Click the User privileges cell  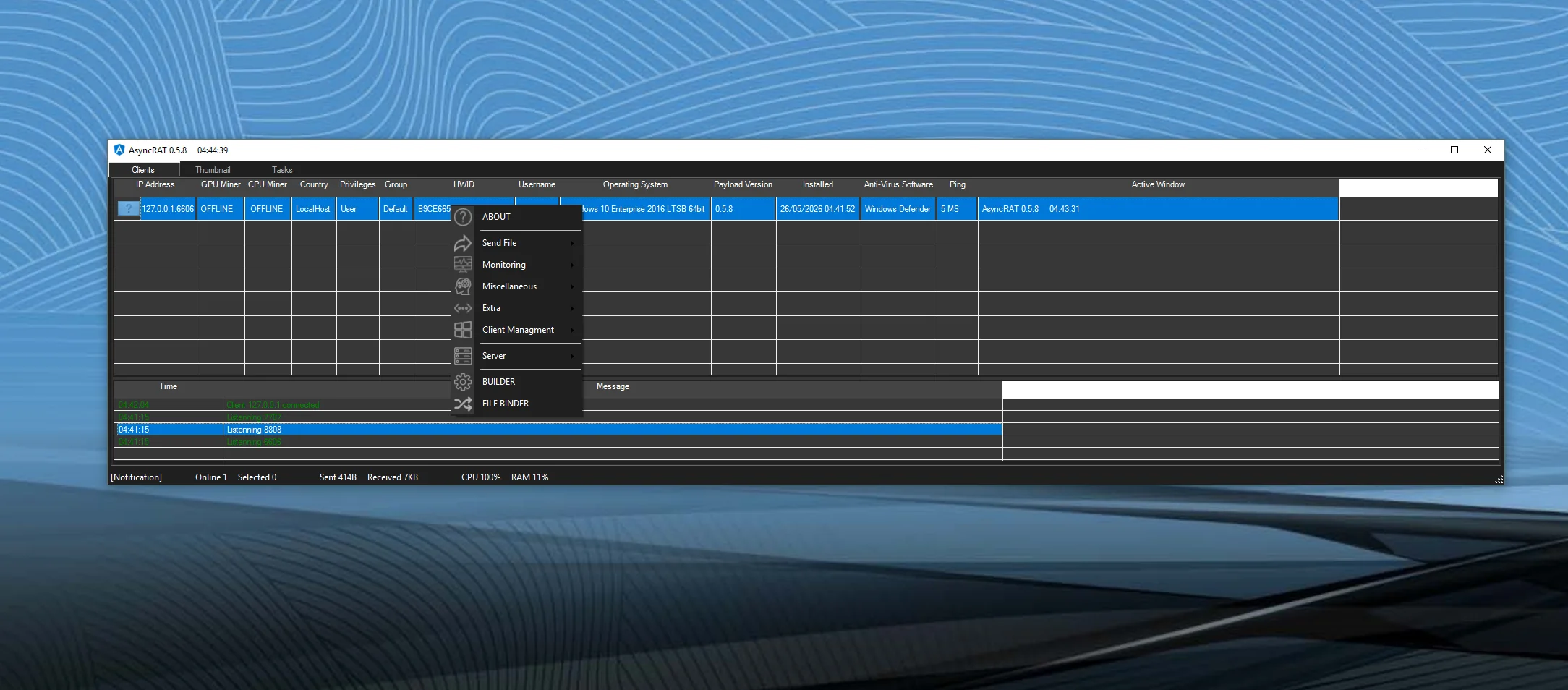[x=358, y=209]
